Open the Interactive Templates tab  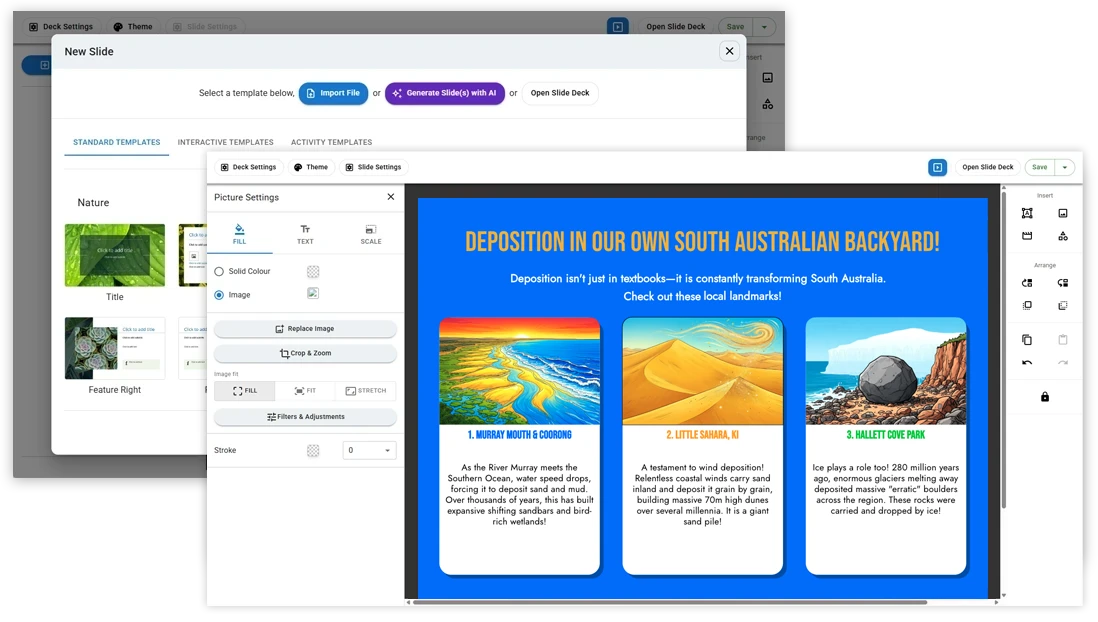(x=225, y=142)
